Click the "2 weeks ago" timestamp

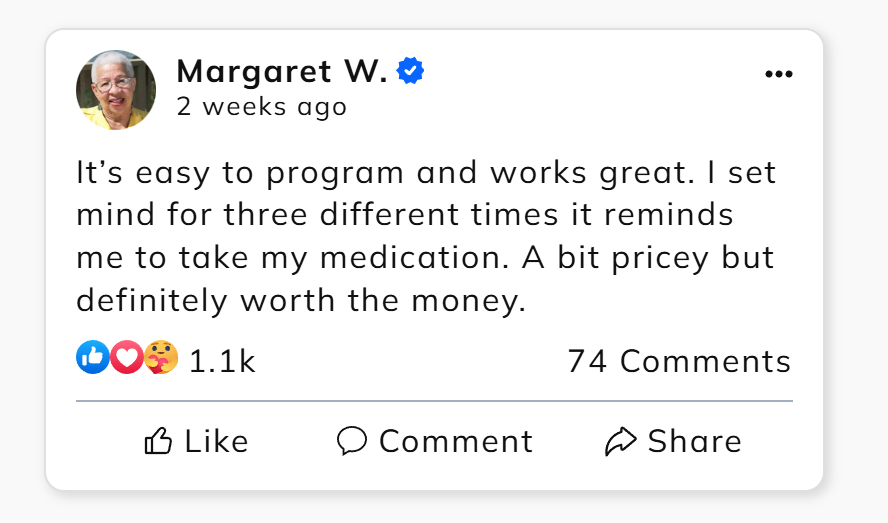pyautogui.click(x=262, y=107)
